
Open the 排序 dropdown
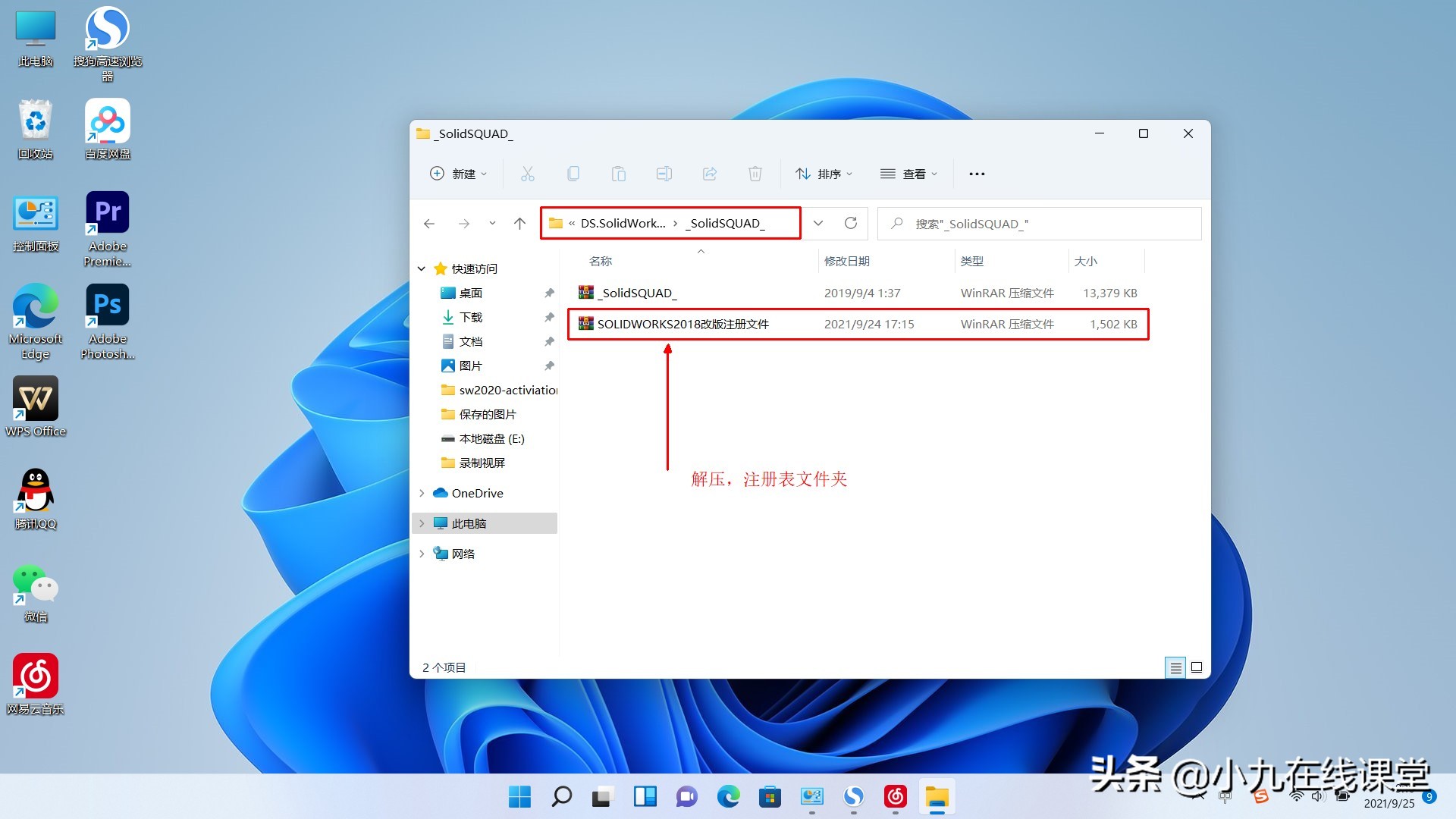[824, 174]
